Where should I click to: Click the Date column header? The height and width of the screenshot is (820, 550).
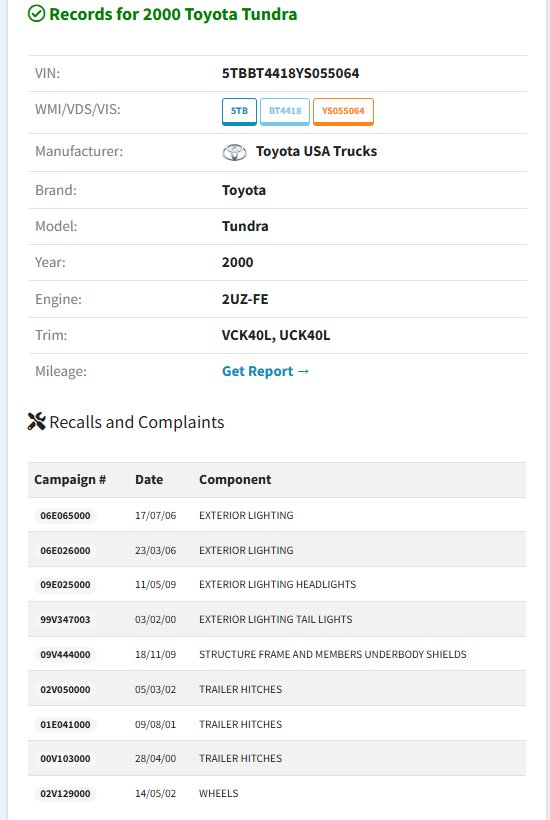[x=149, y=480]
